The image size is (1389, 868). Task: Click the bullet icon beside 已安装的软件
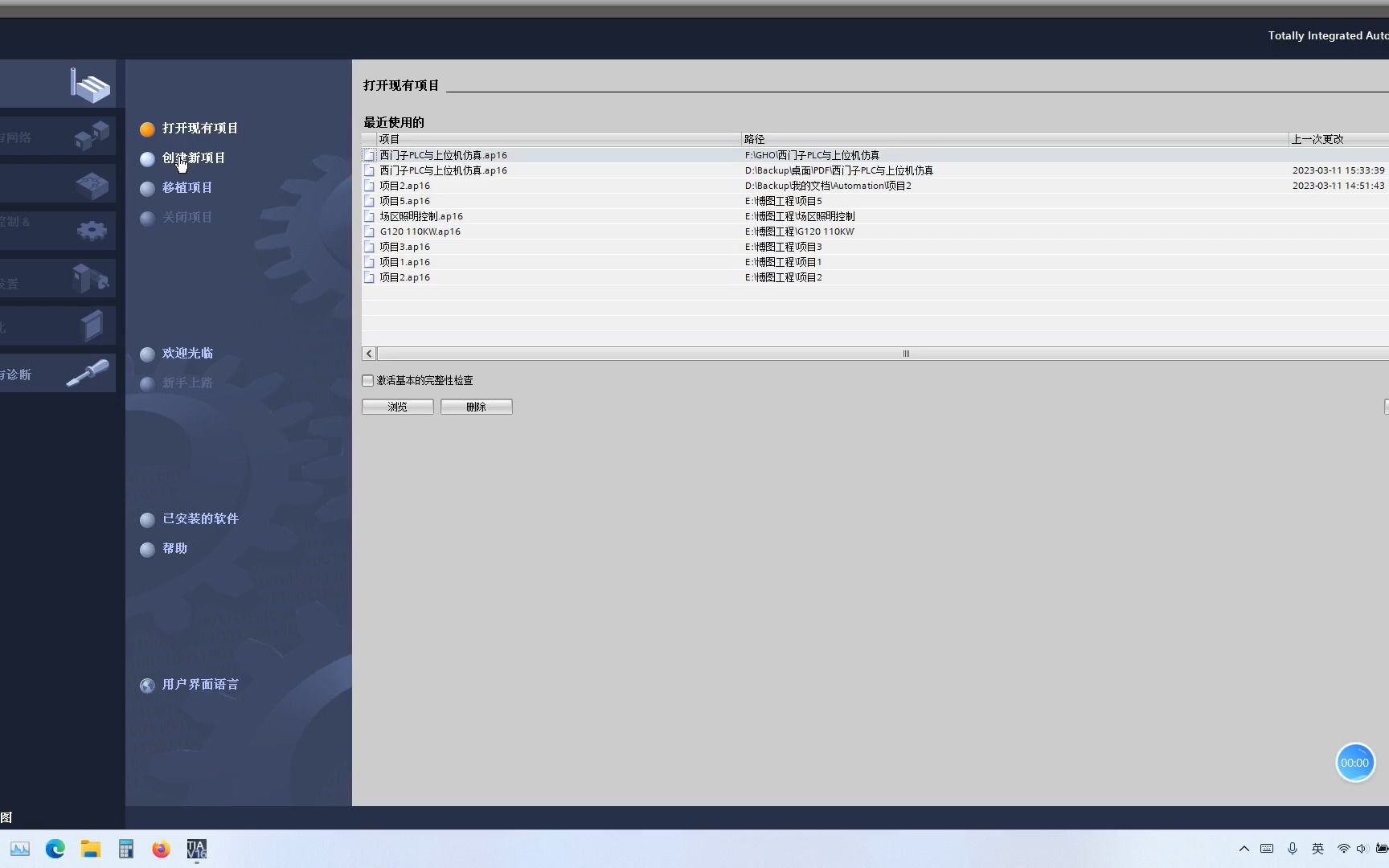tap(147, 520)
